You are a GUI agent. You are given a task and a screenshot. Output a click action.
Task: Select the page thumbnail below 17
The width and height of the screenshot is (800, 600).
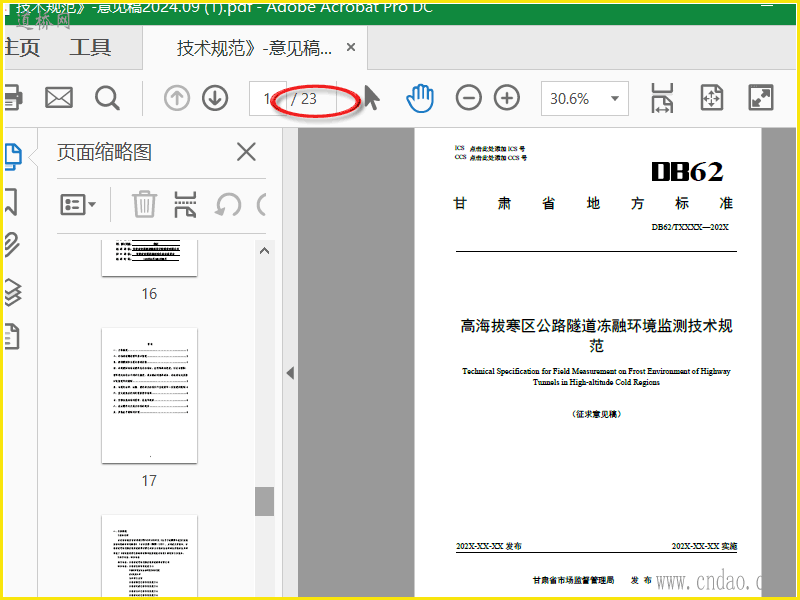coord(149,556)
